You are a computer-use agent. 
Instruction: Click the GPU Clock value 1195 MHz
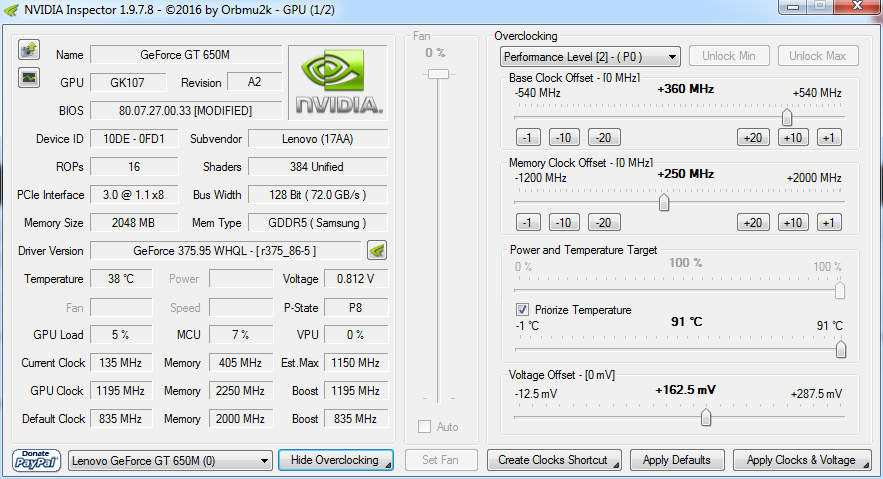[x=121, y=391]
